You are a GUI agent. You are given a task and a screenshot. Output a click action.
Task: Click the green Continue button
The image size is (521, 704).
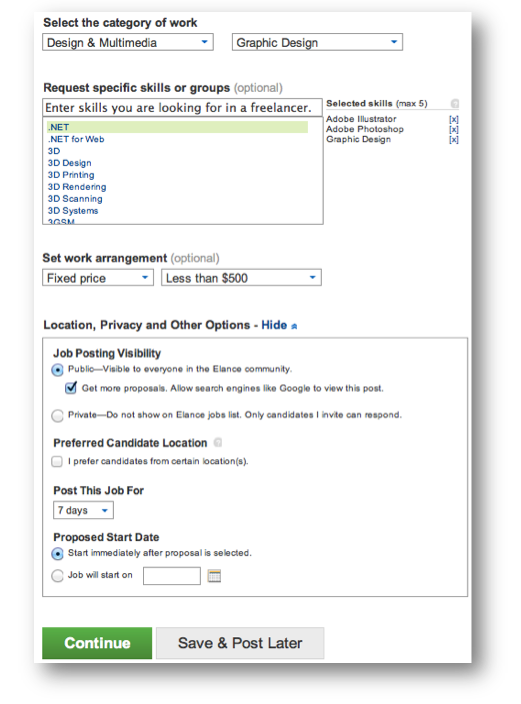coord(97,643)
